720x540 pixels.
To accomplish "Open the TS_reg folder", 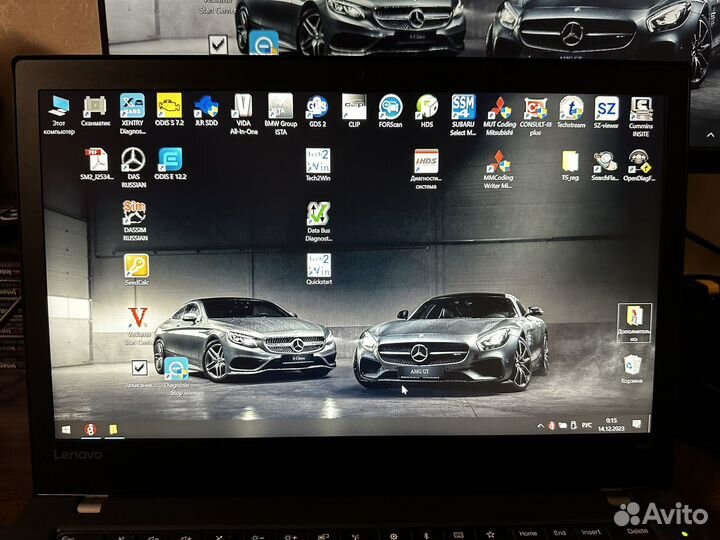I will 570,166.
